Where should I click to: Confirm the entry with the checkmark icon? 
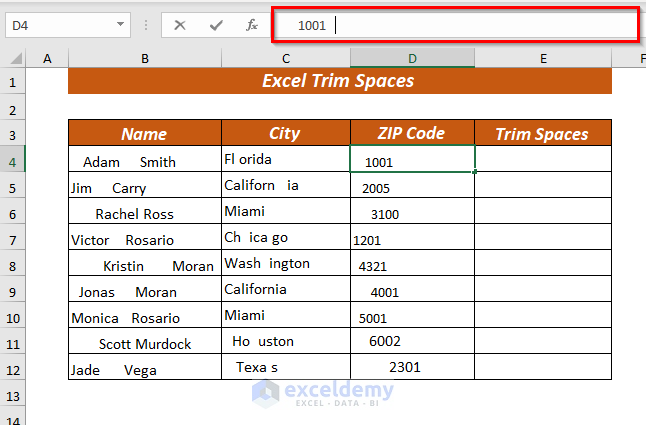(x=216, y=26)
